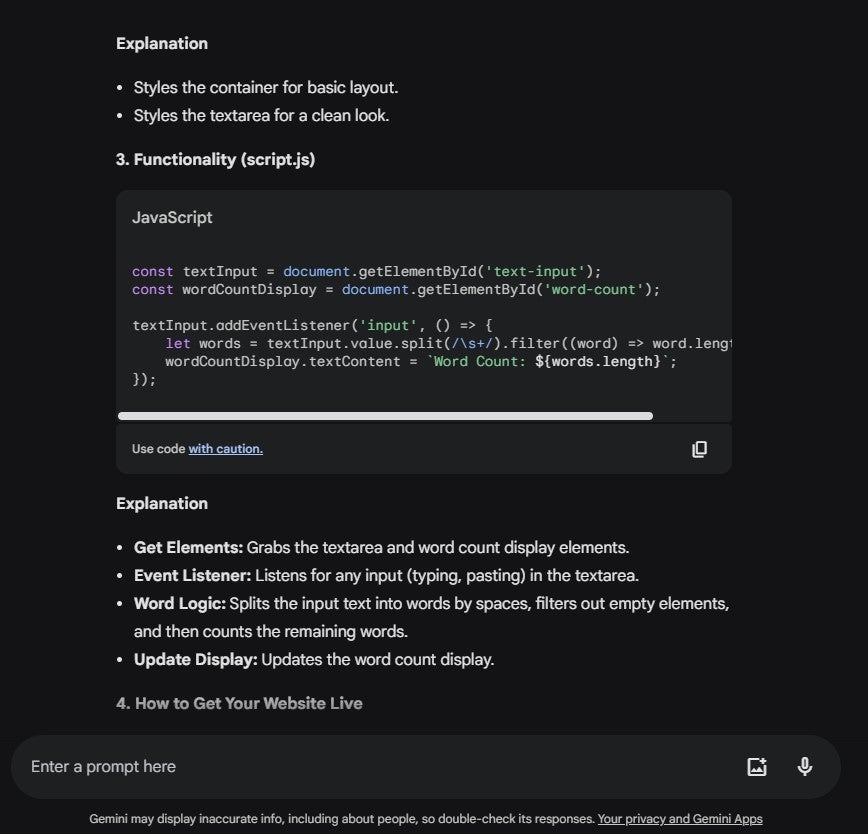Activate the microphone voice input icon

804,766
